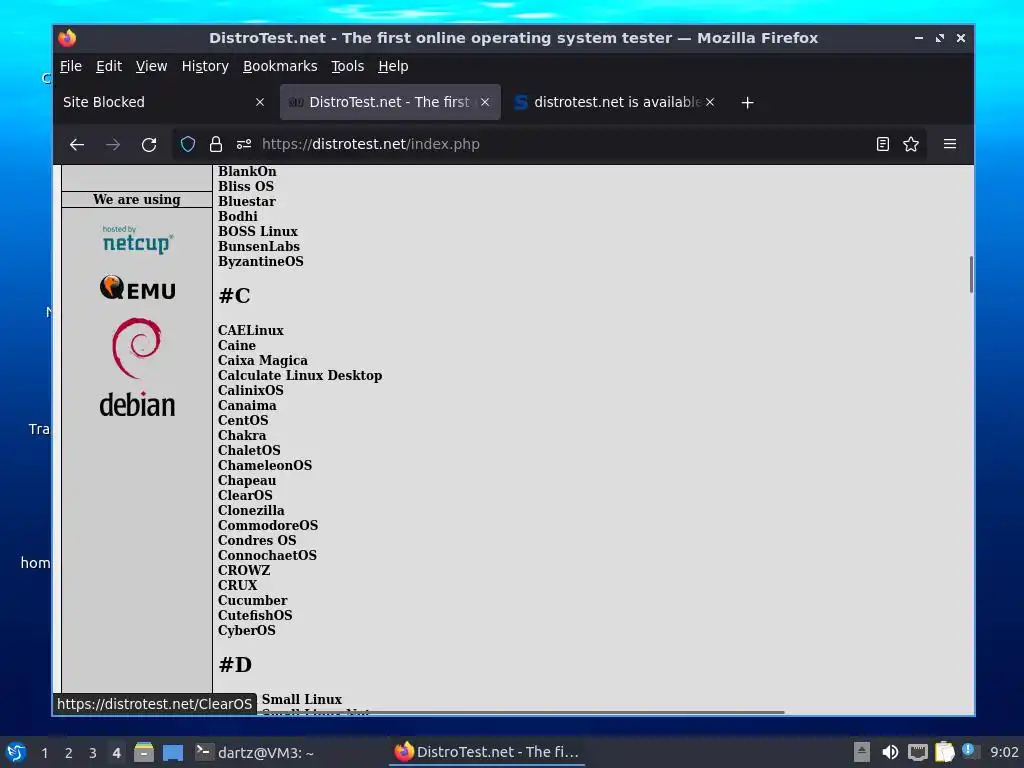Viewport: 1024px width, 768px height.
Task: Close the DistroTest.net tab
Action: pos(485,102)
